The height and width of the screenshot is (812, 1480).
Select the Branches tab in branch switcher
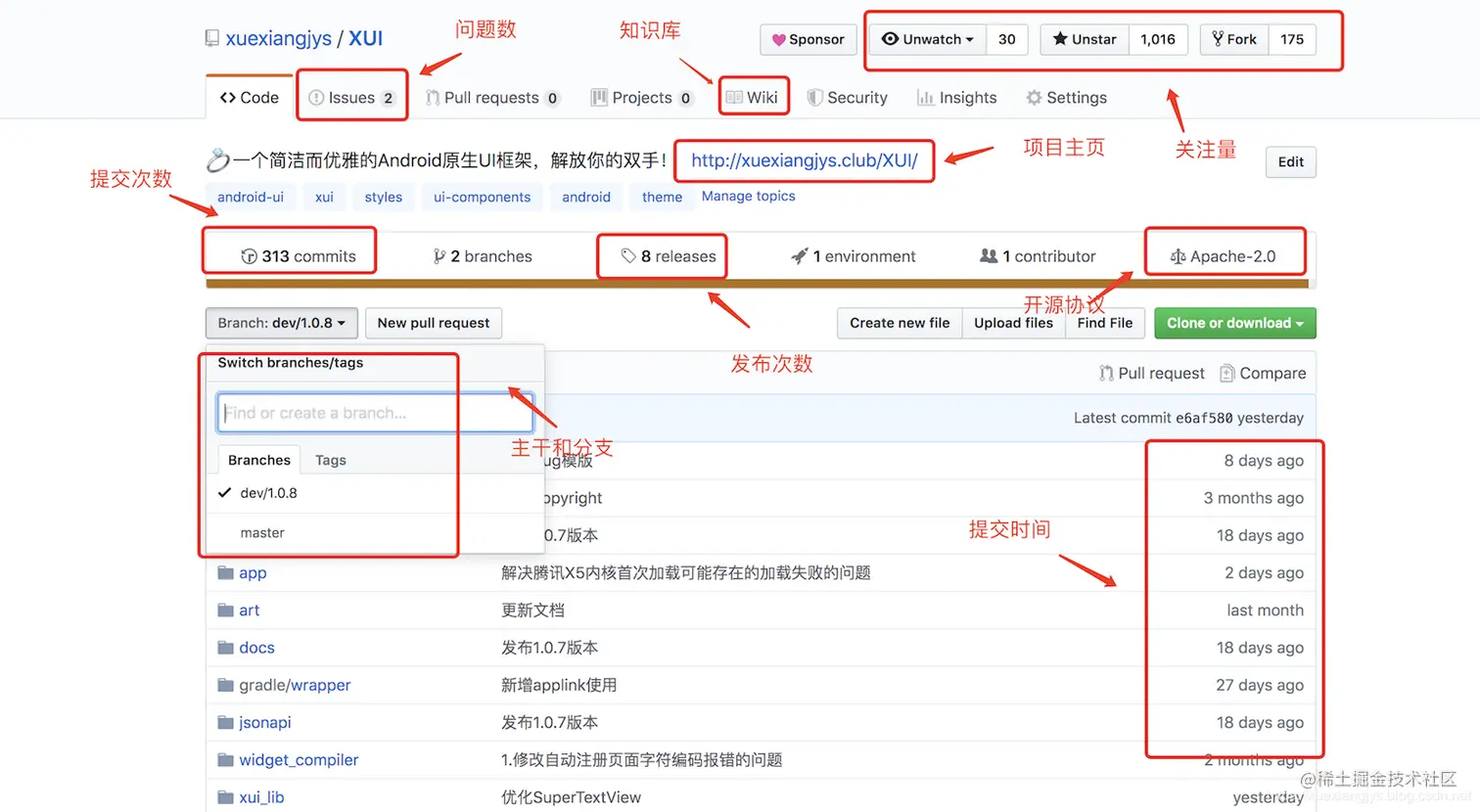[x=259, y=460]
